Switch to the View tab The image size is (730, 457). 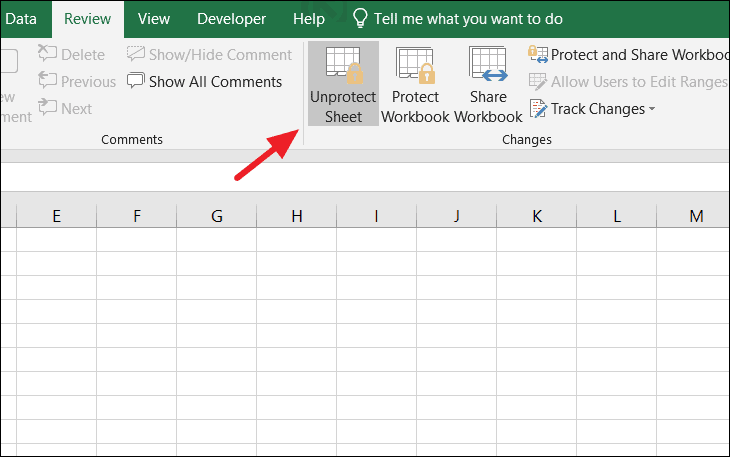coord(153,19)
